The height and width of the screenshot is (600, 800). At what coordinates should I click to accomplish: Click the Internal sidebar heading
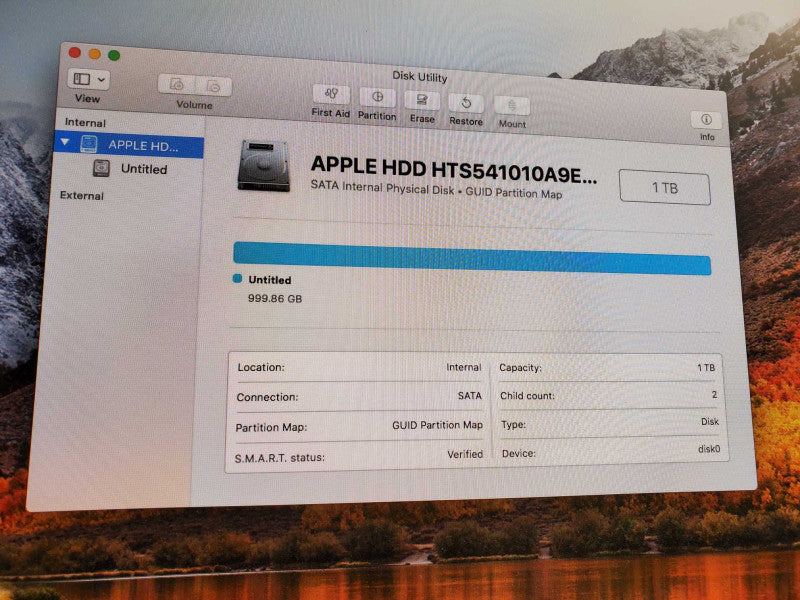[85, 122]
